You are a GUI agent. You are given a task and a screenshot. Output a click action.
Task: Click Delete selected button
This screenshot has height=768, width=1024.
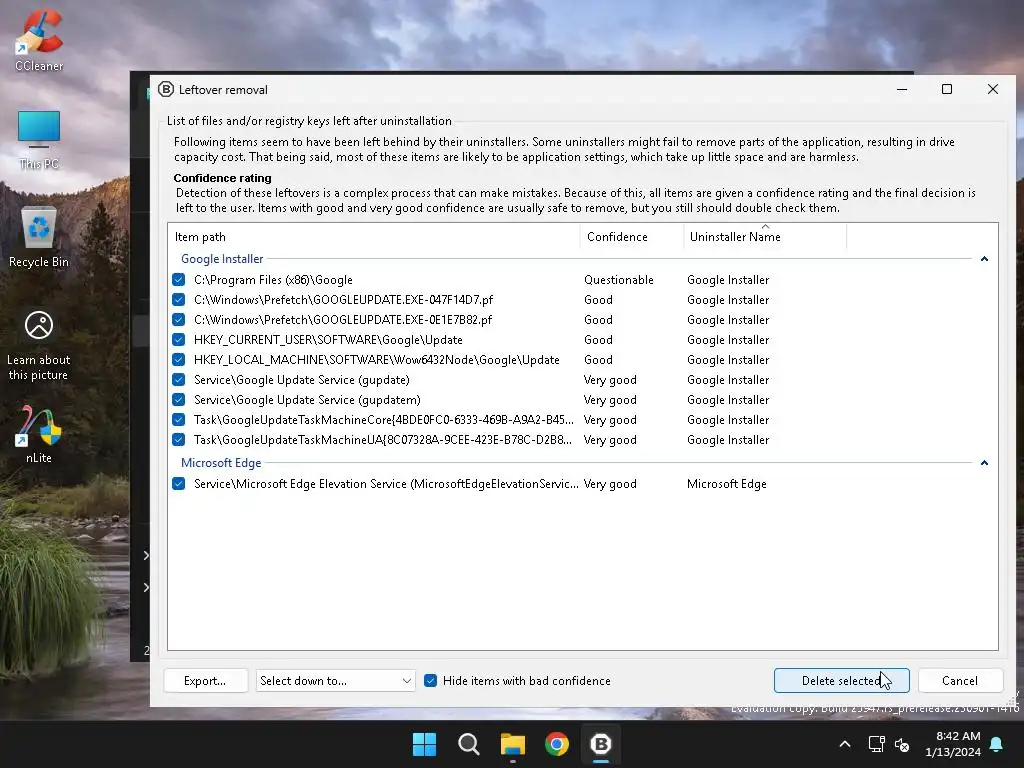point(841,680)
